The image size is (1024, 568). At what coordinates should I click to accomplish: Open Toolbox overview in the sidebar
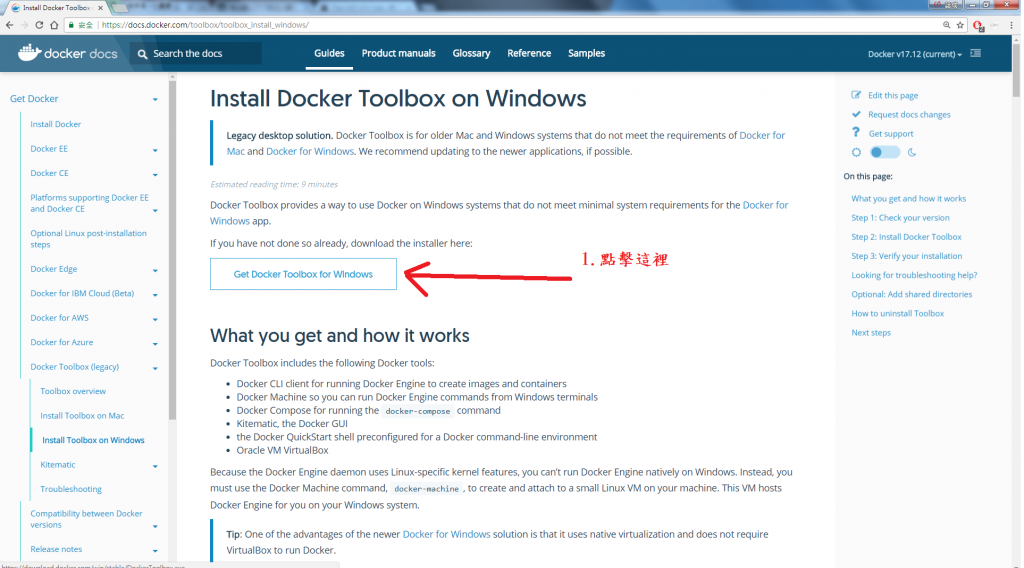[x=73, y=391]
